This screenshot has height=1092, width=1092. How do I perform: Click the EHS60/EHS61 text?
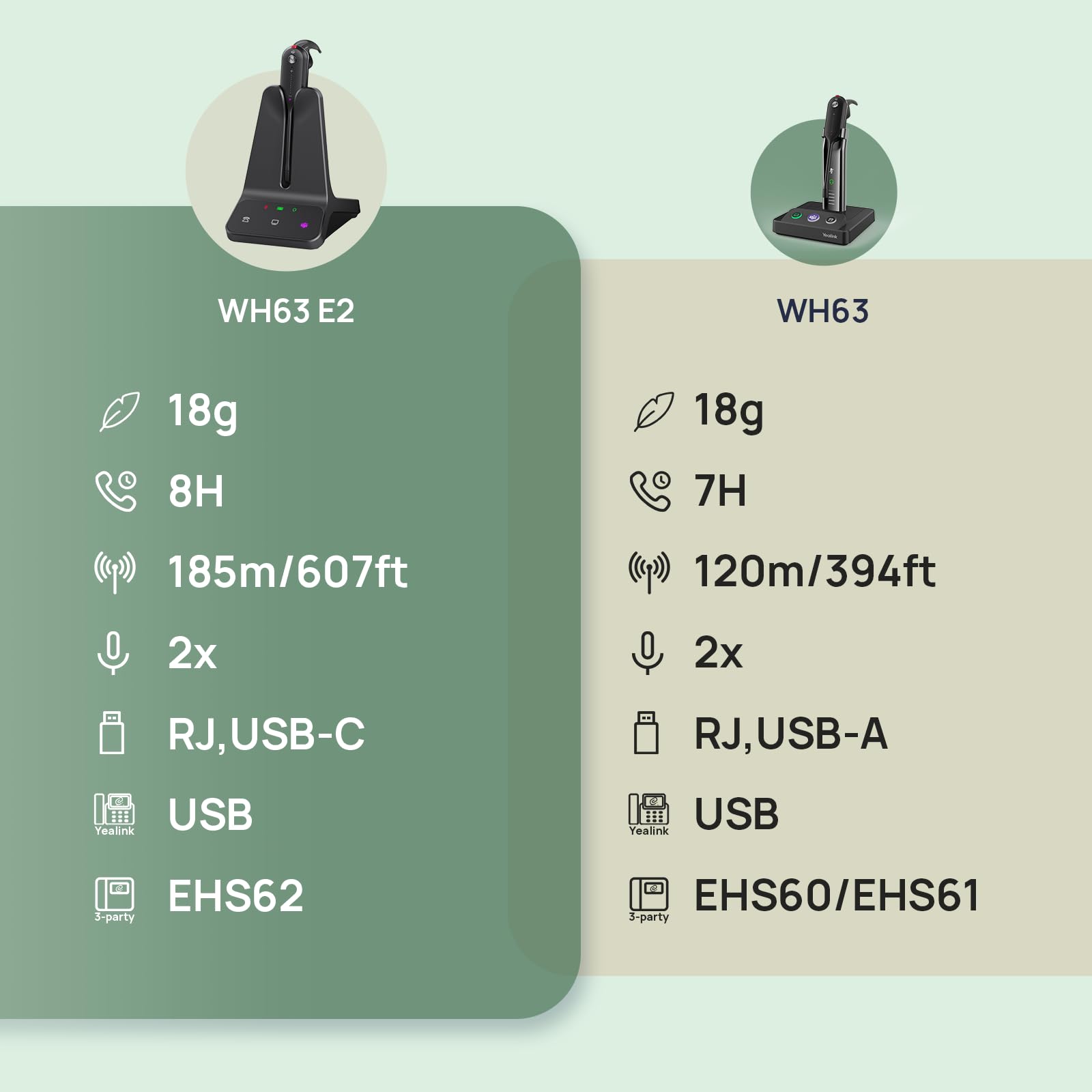coord(837,895)
